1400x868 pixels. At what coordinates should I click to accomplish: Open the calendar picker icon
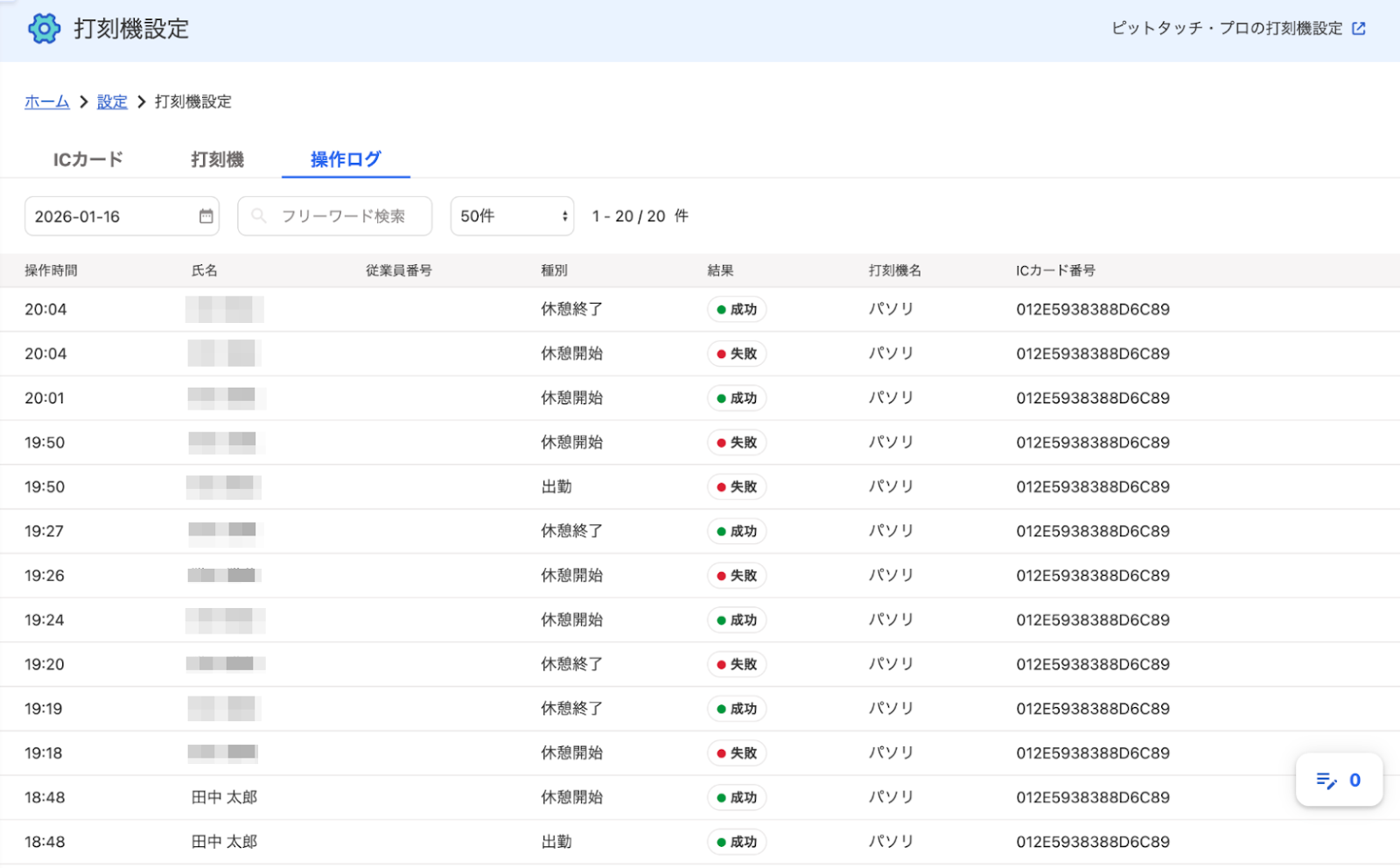click(x=206, y=216)
